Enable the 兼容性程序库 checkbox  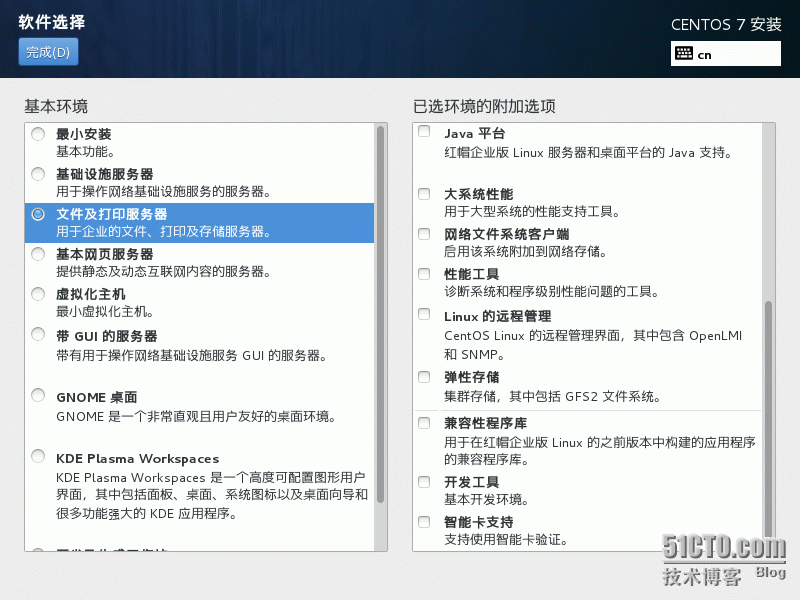pos(424,423)
